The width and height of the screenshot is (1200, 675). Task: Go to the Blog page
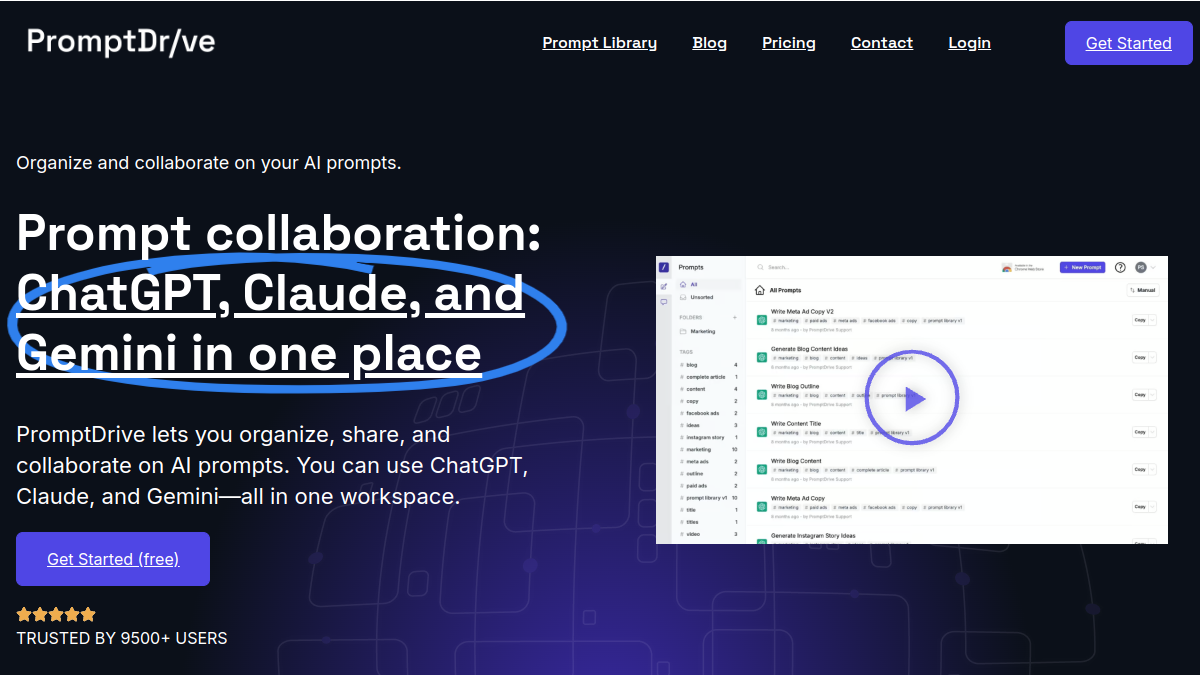pos(710,43)
